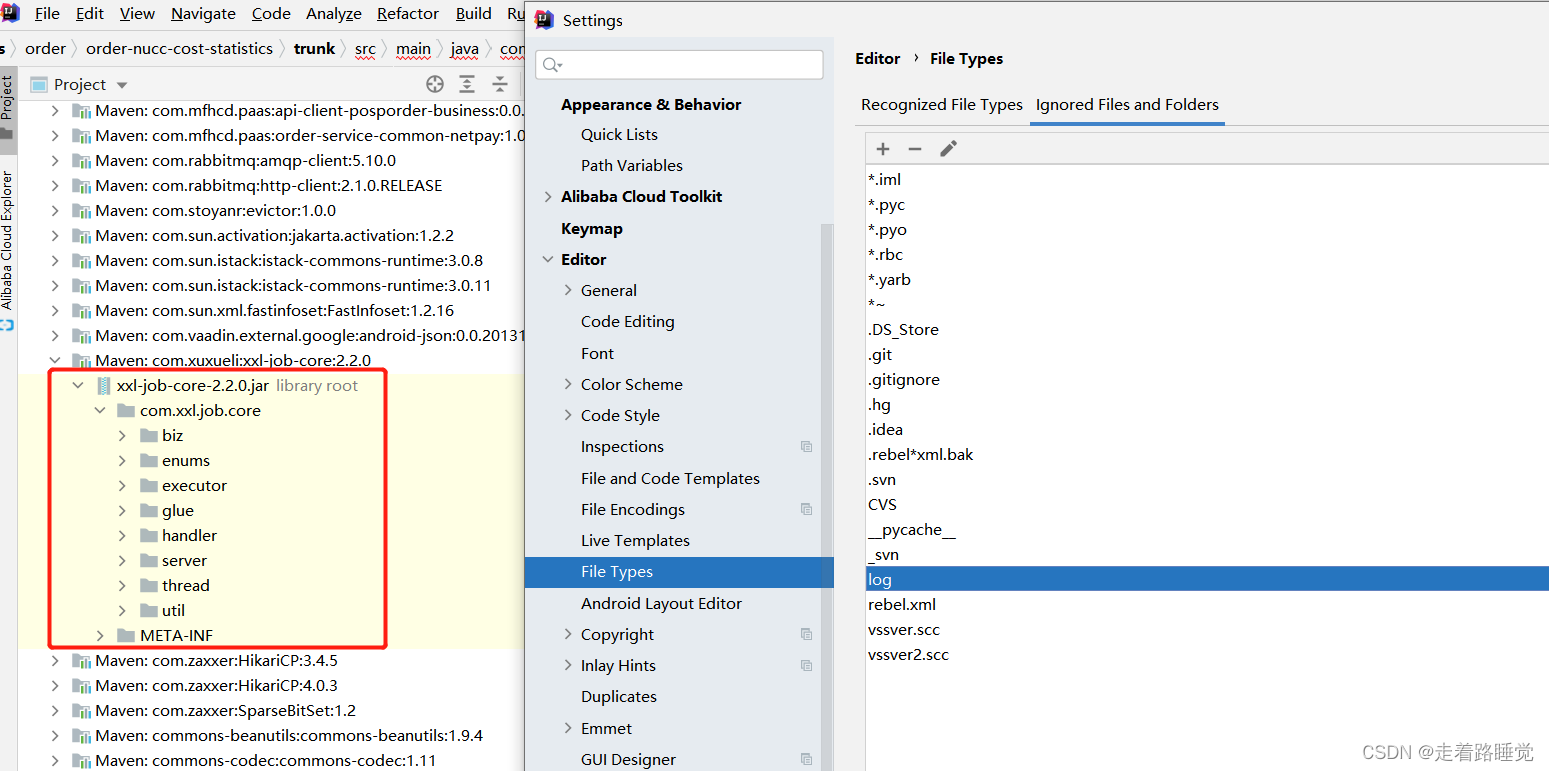Click the project-level icon beside Inspections

pos(806,447)
